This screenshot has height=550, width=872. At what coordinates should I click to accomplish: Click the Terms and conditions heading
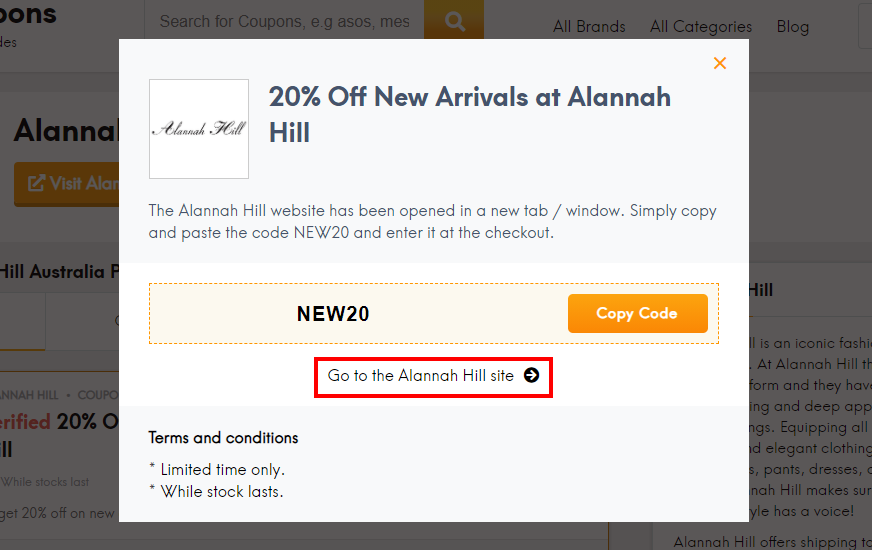click(223, 438)
